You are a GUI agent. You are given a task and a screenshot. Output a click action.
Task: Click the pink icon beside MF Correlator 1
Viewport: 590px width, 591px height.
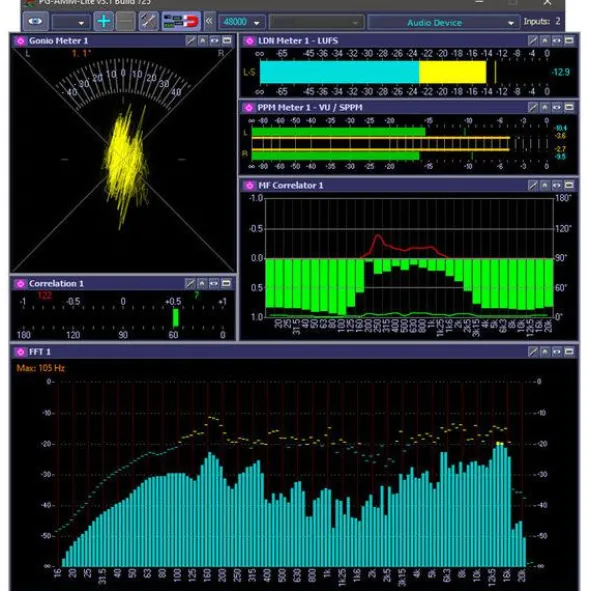(x=249, y=185)
